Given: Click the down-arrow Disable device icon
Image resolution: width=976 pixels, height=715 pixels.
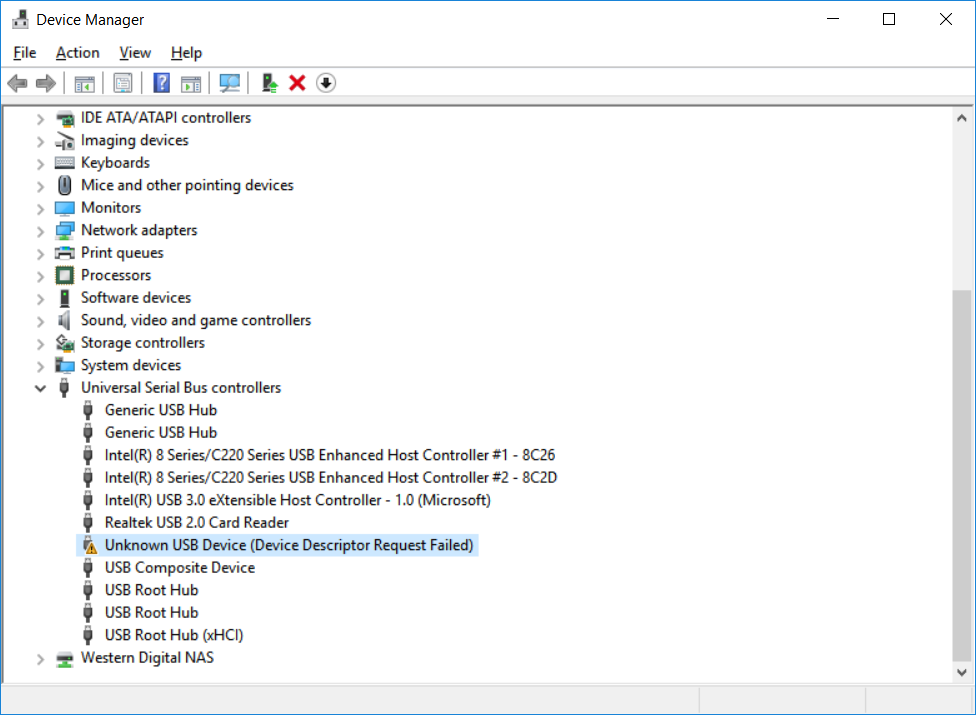Looking at the screenshot, I should pyautogui.click(x=326, y=83).
